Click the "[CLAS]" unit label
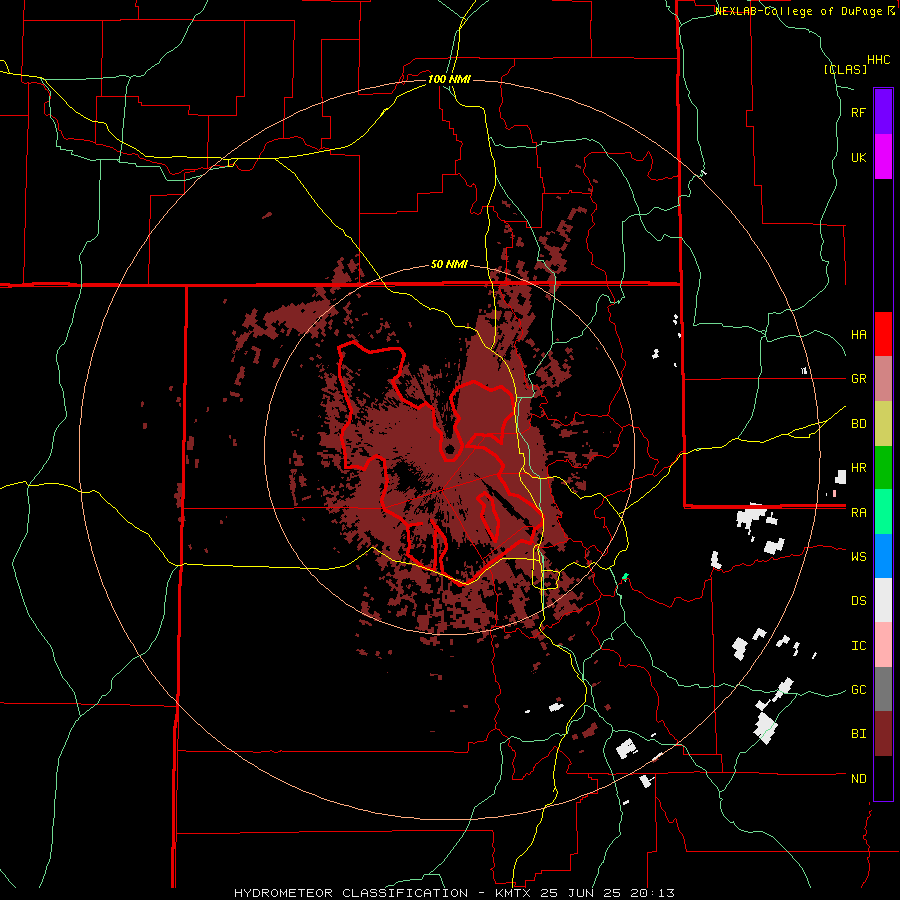 click(x=845, y=69)
